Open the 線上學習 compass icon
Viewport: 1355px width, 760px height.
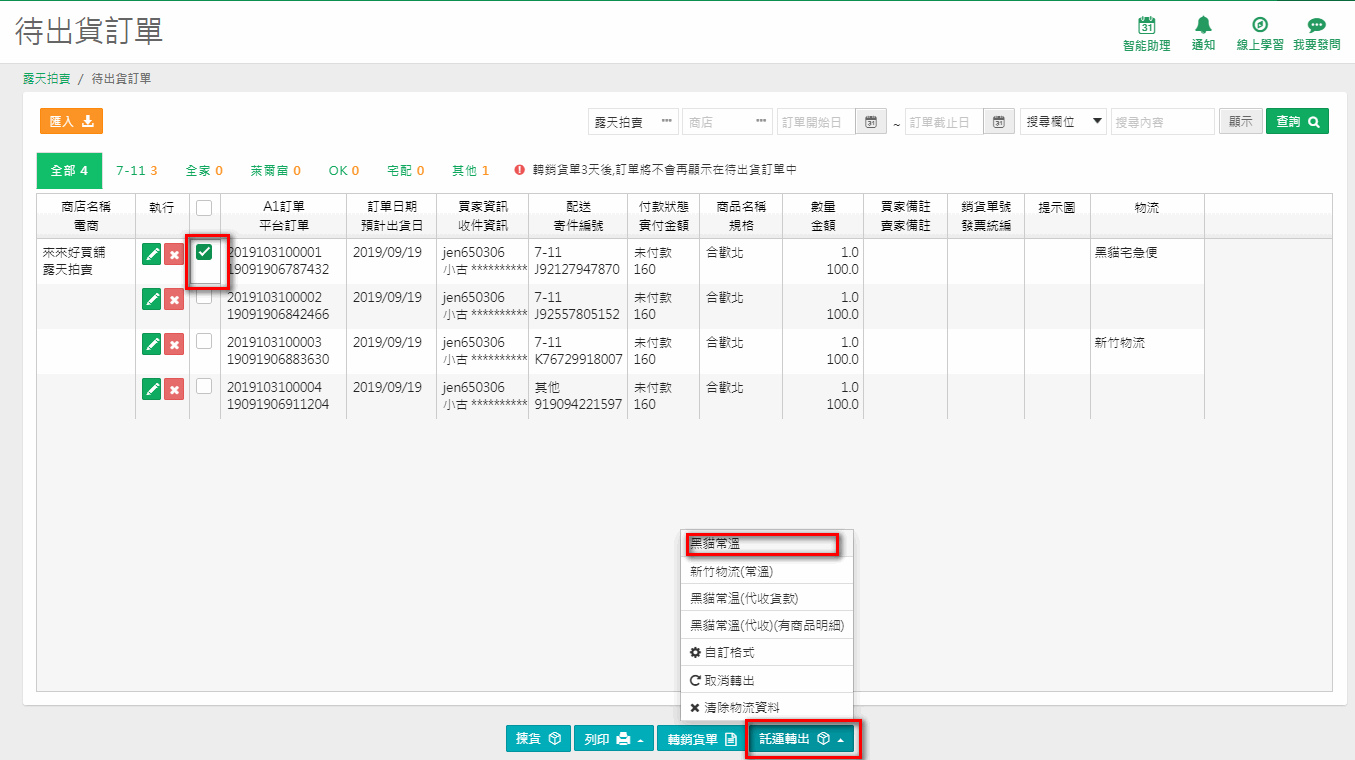click(x=1260, y=25)
